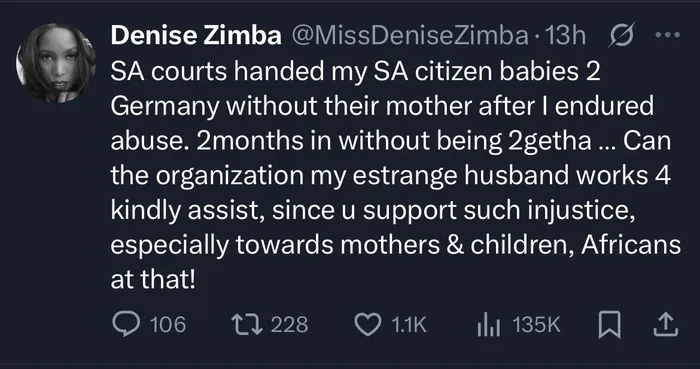Click the 106 replies count
700x369 pixels.
(x=168, y=324)
